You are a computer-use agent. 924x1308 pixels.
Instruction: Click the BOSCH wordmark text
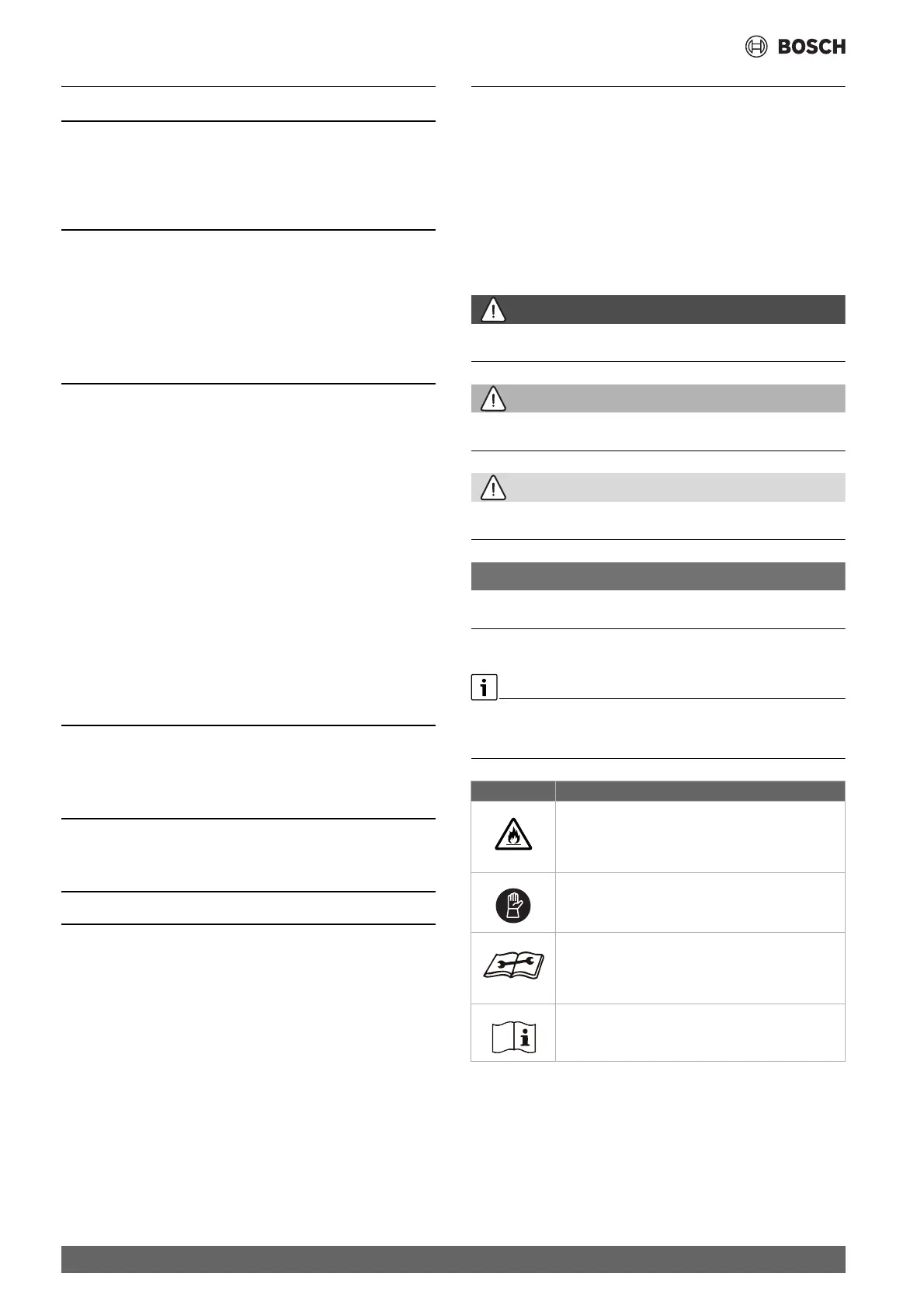[811, 47]
